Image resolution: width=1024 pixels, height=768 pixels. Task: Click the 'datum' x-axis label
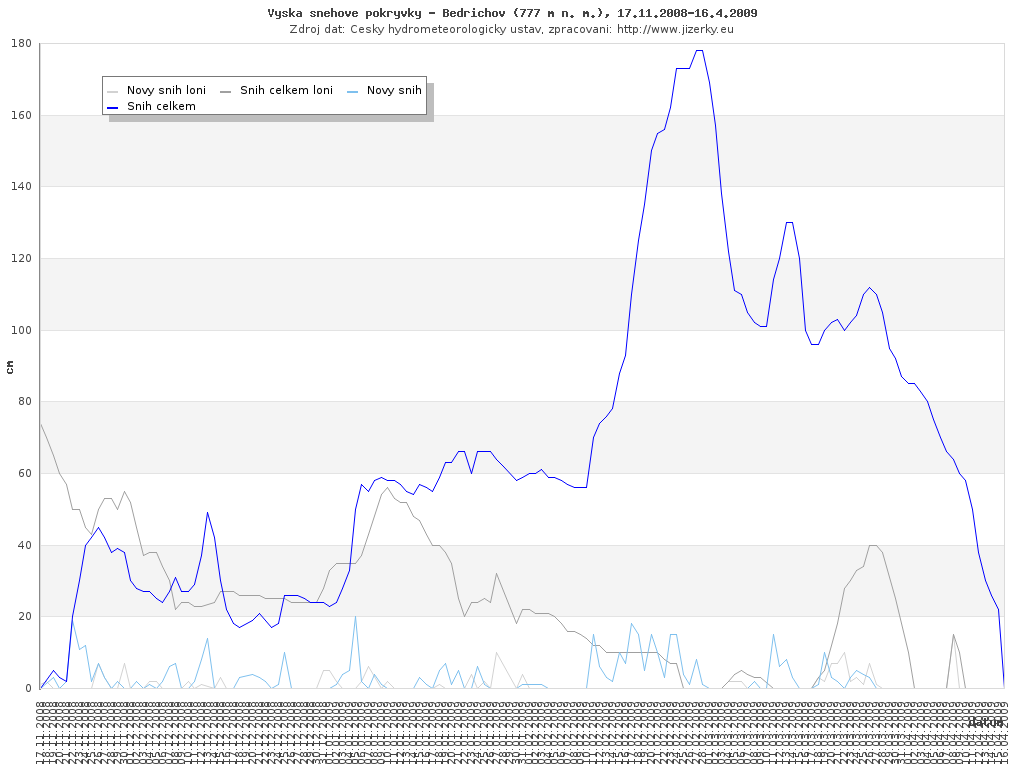(985, 721)
